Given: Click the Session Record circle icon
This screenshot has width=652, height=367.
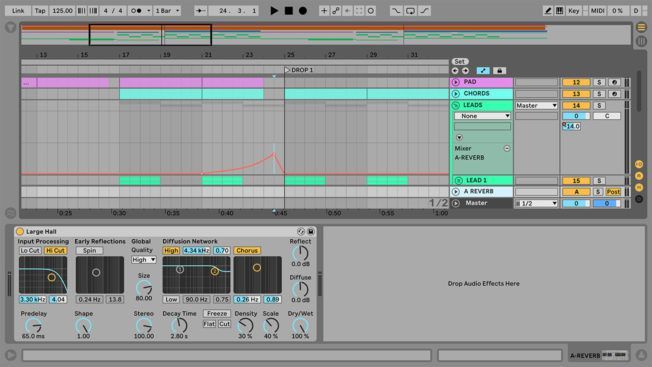Looking at the screenshot, I should (x=370, y=11).
